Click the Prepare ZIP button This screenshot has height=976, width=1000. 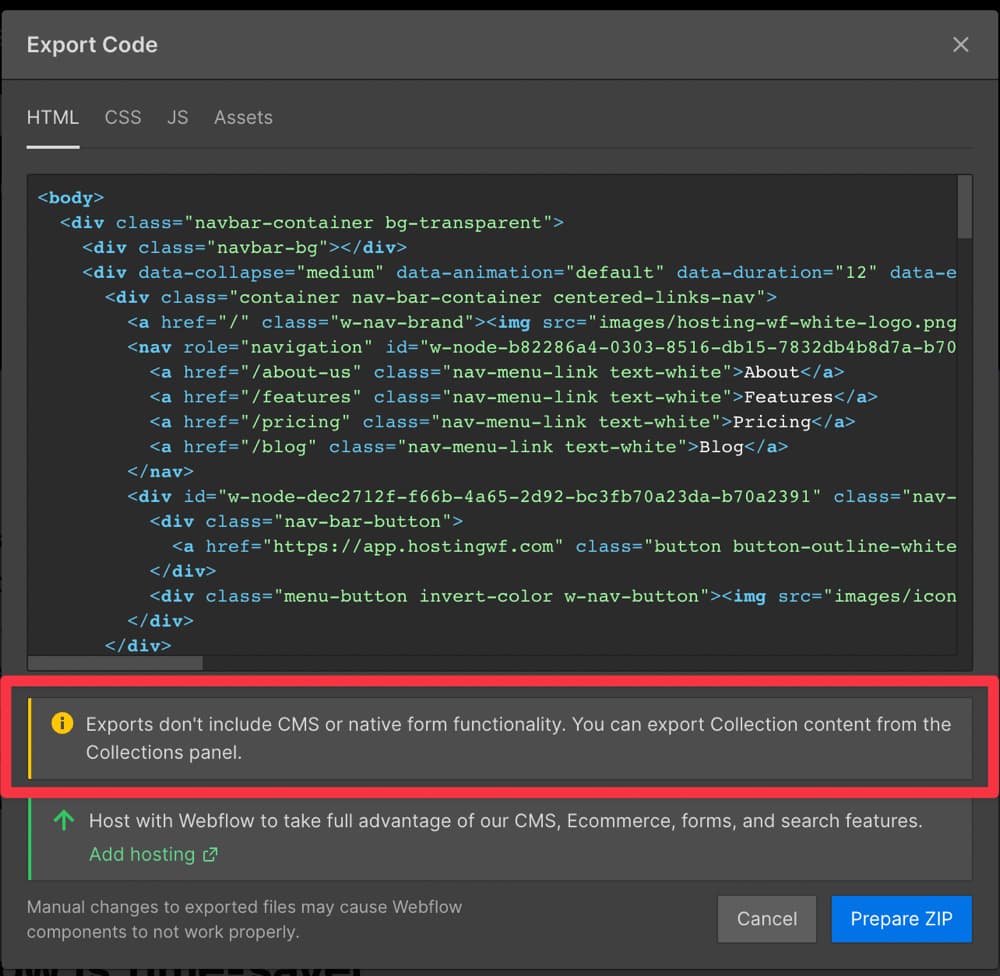(901, 919)
